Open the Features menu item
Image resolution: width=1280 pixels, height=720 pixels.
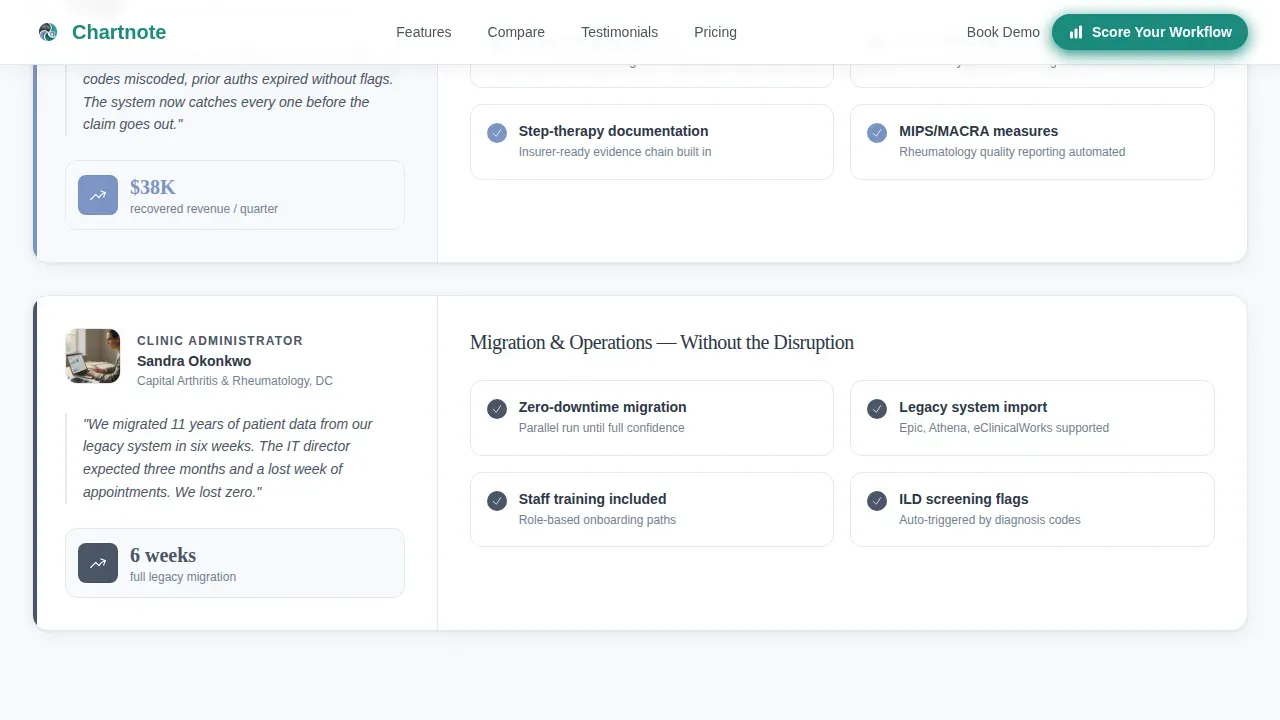click(424, 32)
